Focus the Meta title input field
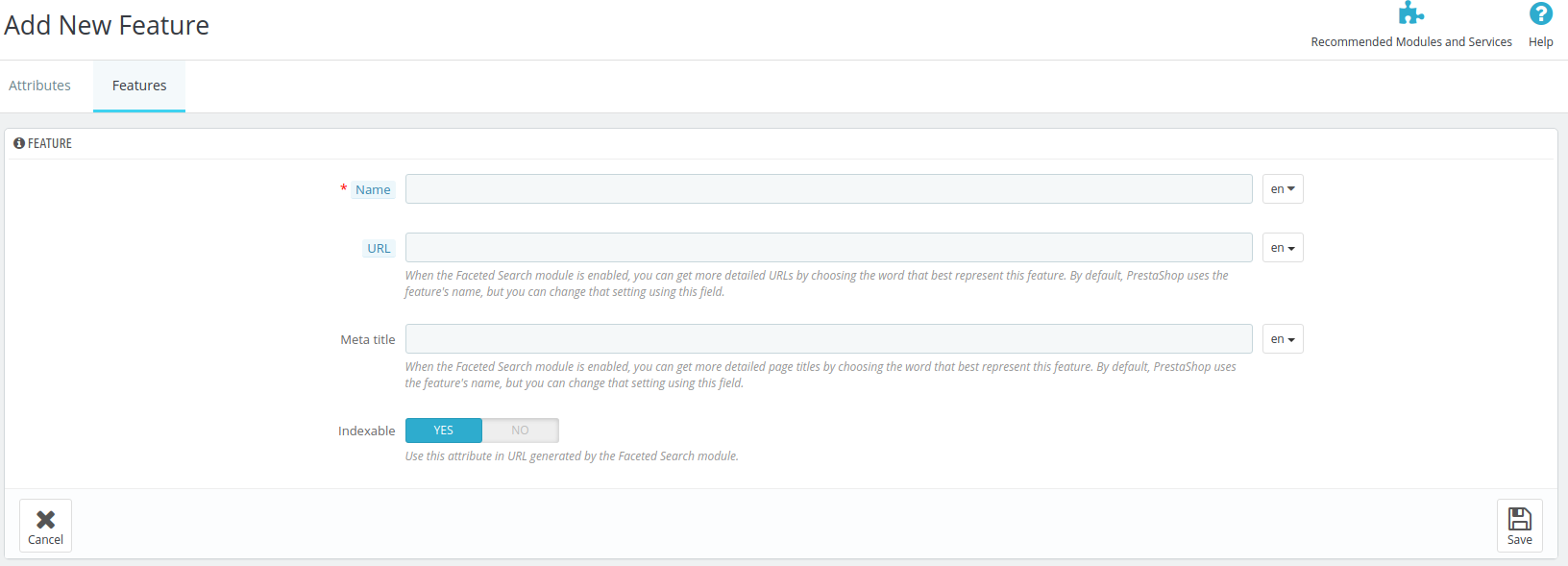The width and height of the screenshot is (1568, 566). 828,339
